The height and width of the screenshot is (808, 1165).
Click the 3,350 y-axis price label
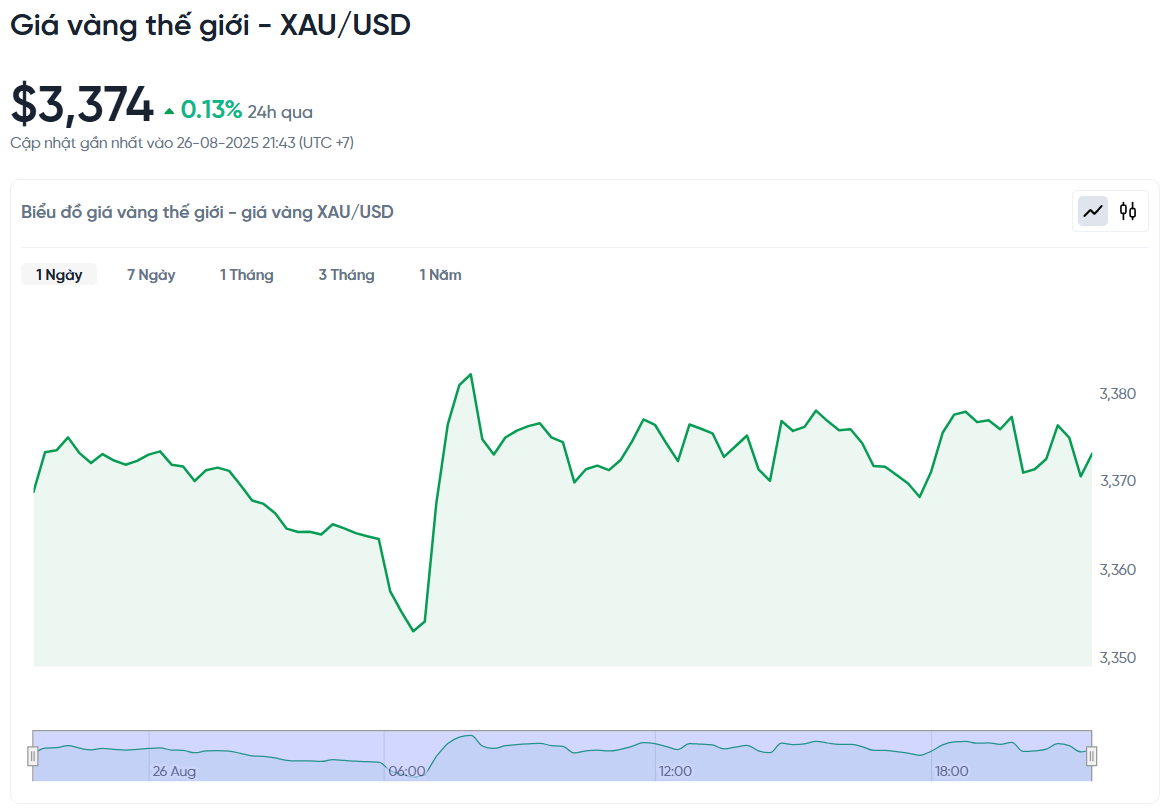pos(1117,657)
